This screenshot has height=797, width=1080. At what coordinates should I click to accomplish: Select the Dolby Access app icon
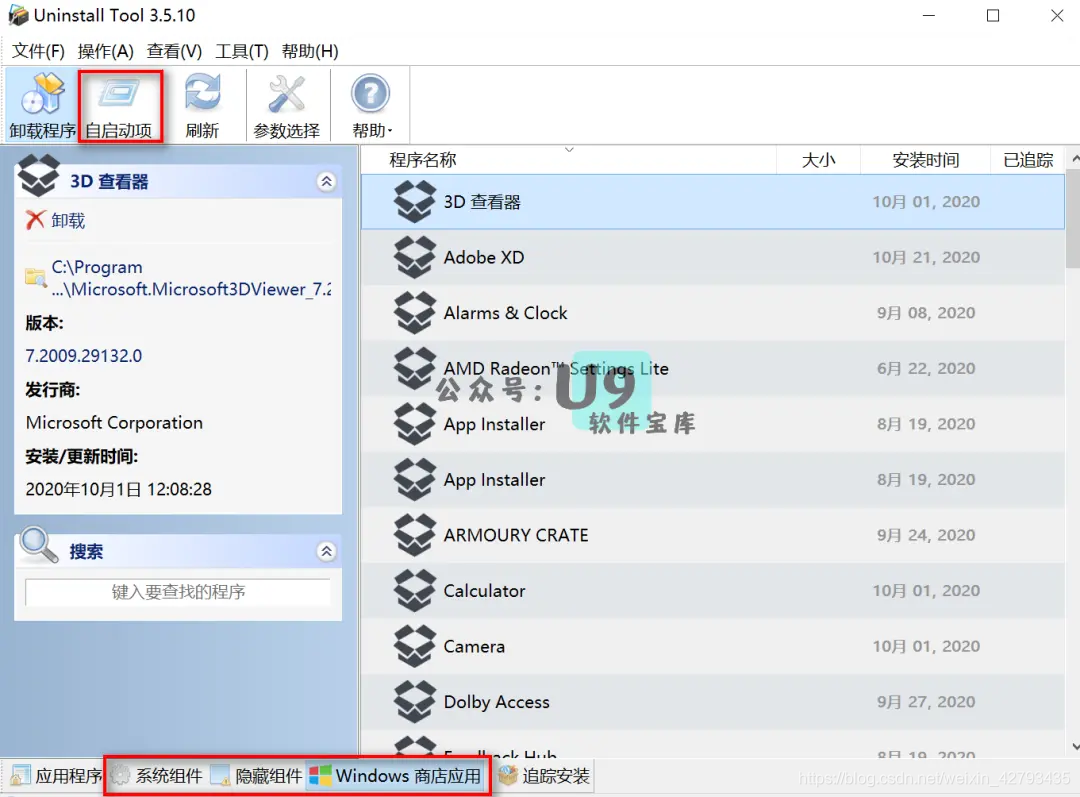[415, 701]
